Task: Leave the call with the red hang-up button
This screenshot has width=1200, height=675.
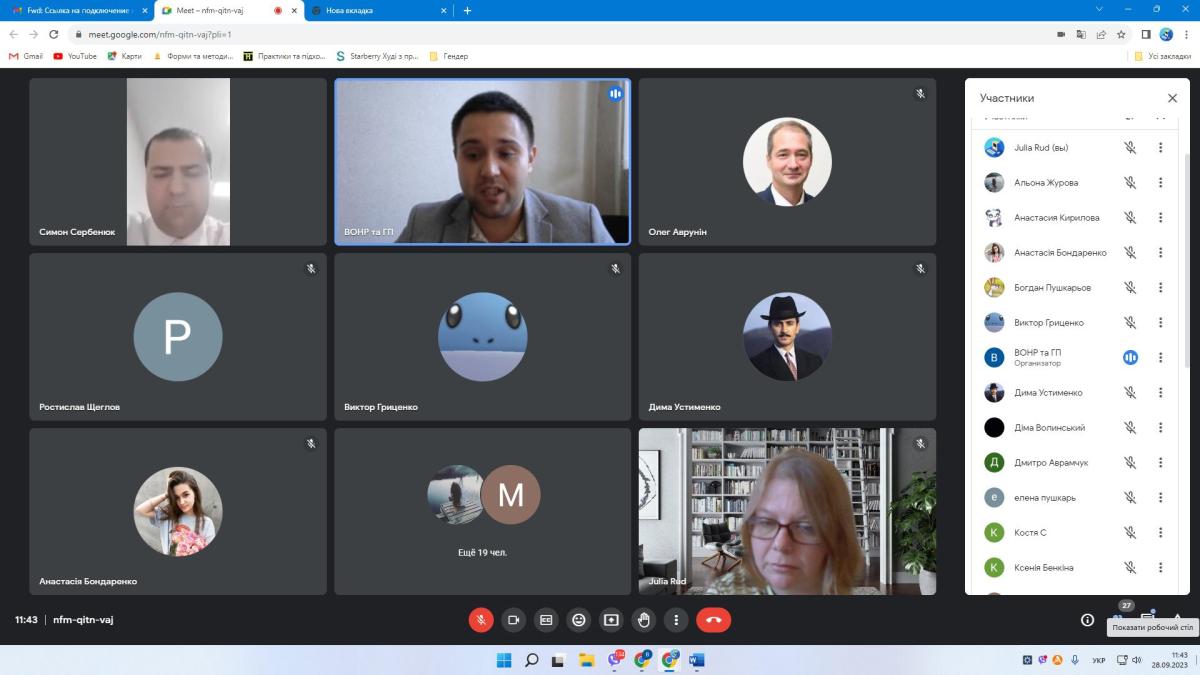Action: pos(713,620)
